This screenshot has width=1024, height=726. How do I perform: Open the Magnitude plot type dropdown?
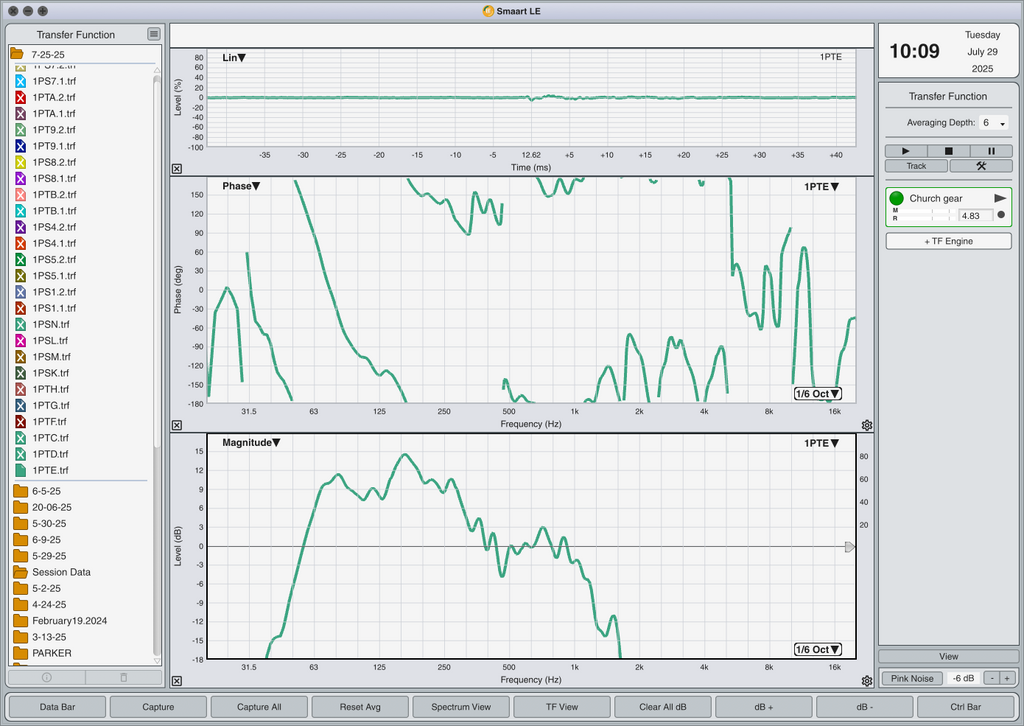coord(251,443)
